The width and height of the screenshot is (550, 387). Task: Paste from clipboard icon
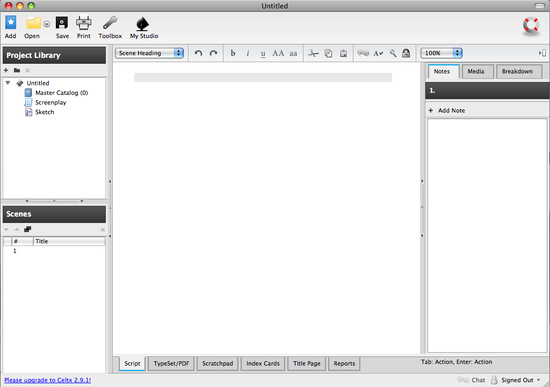pos(343,53)
